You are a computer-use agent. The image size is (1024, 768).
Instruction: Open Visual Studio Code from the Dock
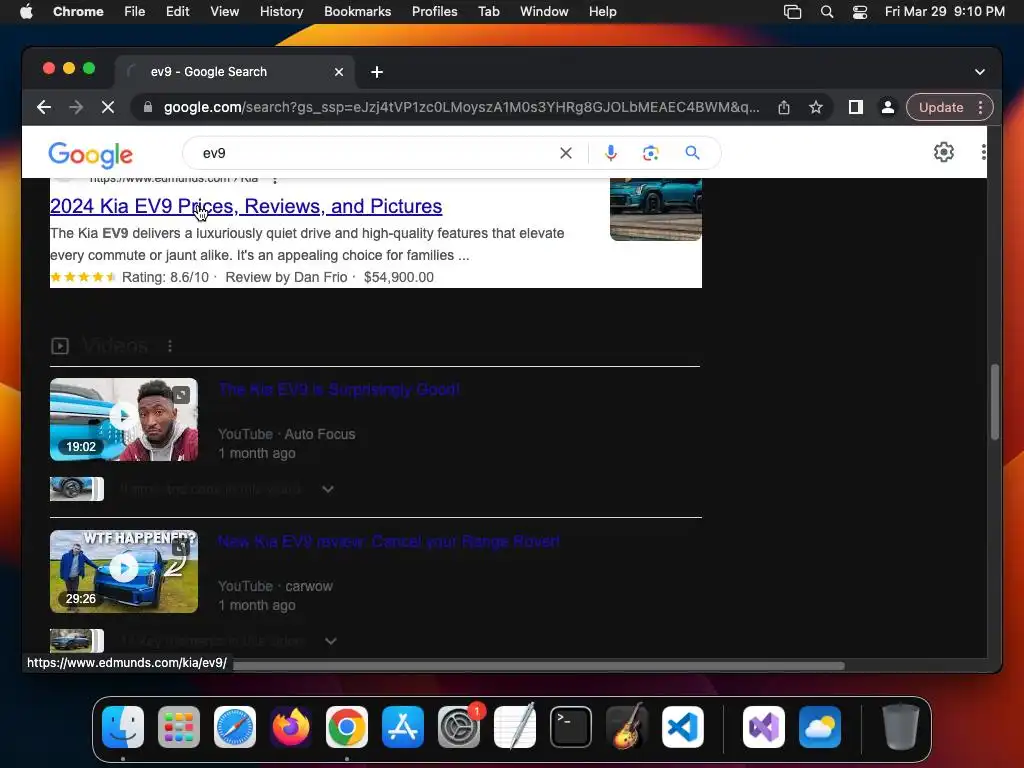683,727
